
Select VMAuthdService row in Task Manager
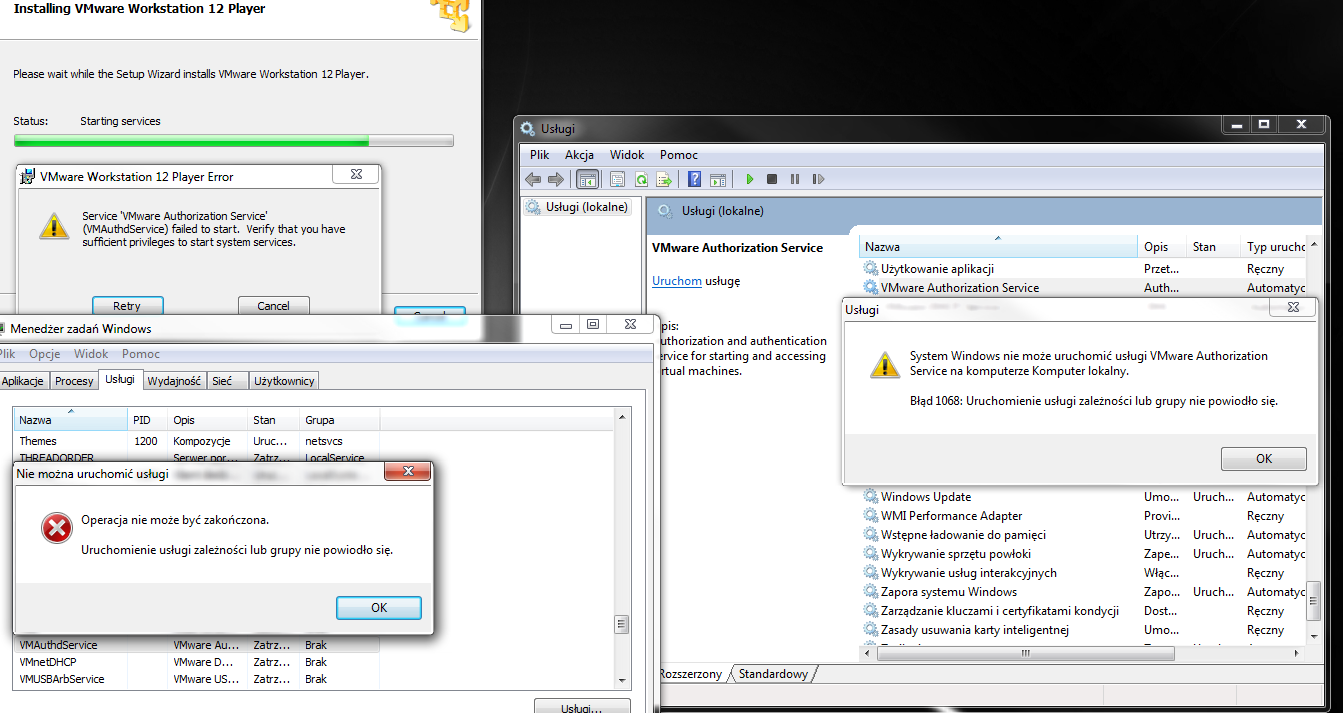197,645
